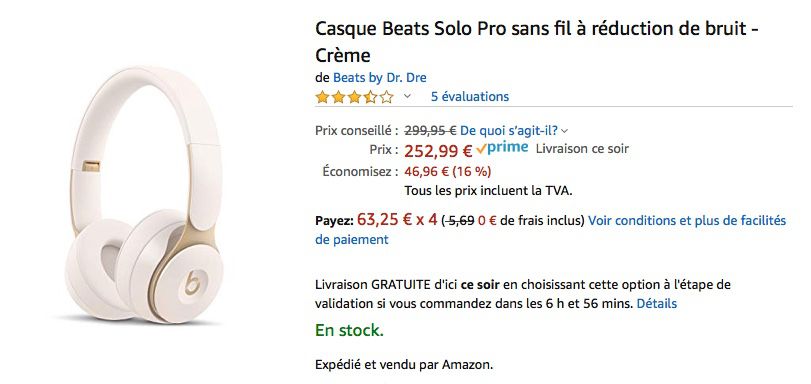Click the Prime checkmark icon
The width and height of the screenshot is (811, 384).
coord(481,149)
